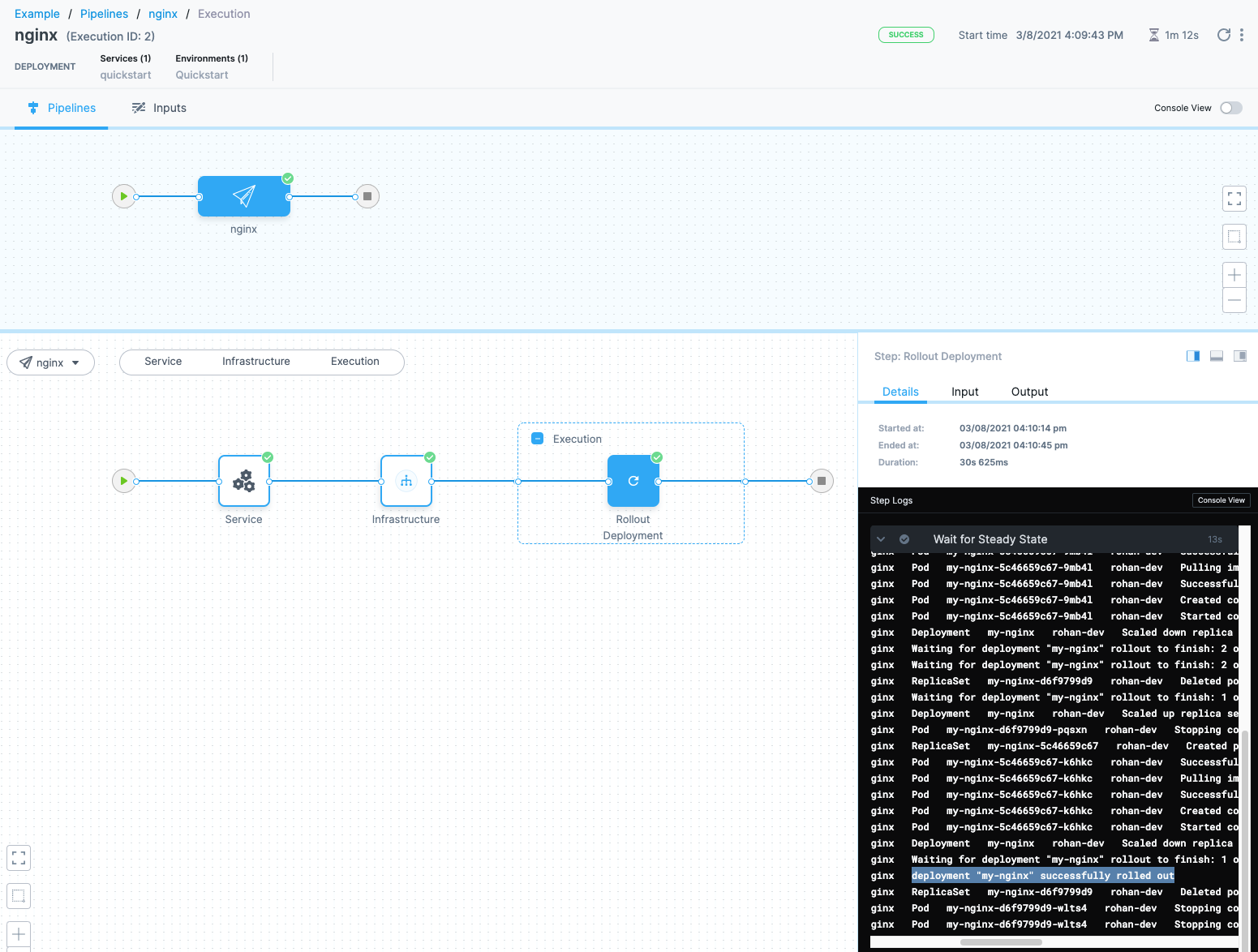Viewport: 1258px width, 952px height.
Task: Click the horizontal scrollbar in step logs
Action: [x=1001, y=942]
